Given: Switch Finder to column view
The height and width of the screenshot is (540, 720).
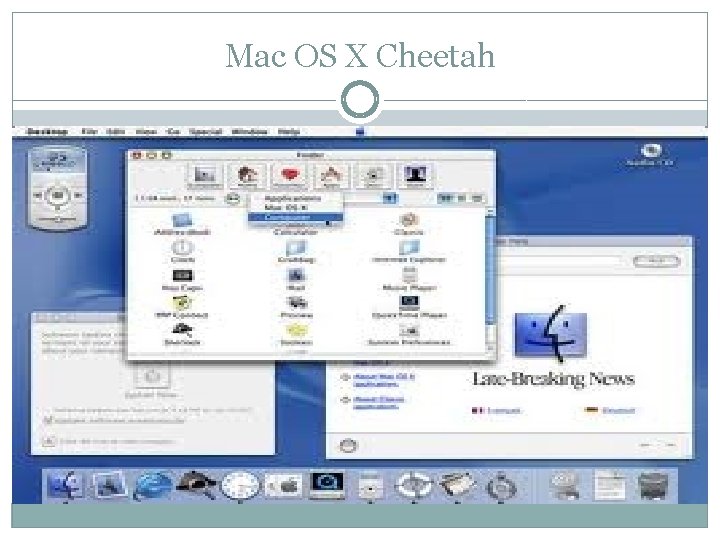Looking at the screenshot, I should click(478, 198).
